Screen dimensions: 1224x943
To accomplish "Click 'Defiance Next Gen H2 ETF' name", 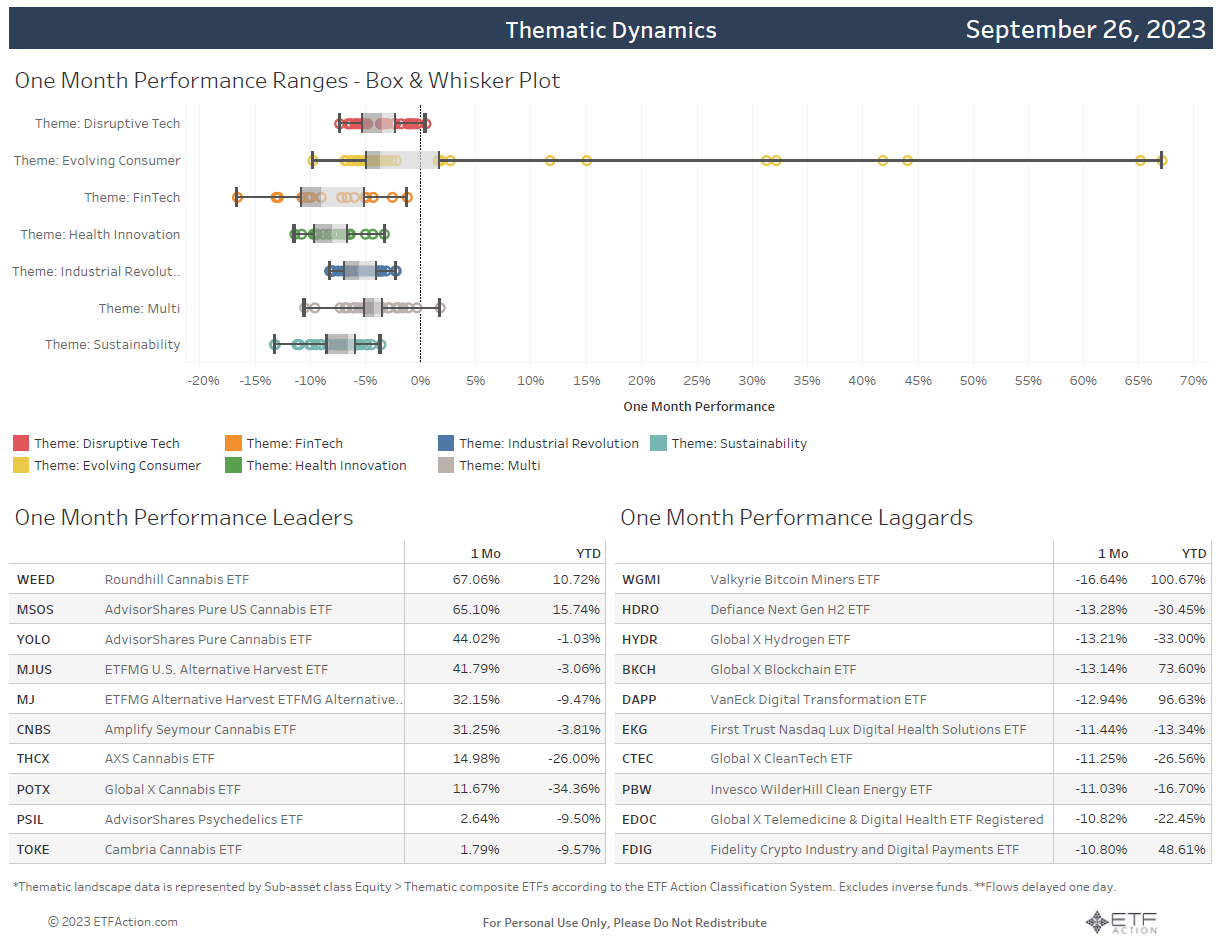I will point(790,610).
